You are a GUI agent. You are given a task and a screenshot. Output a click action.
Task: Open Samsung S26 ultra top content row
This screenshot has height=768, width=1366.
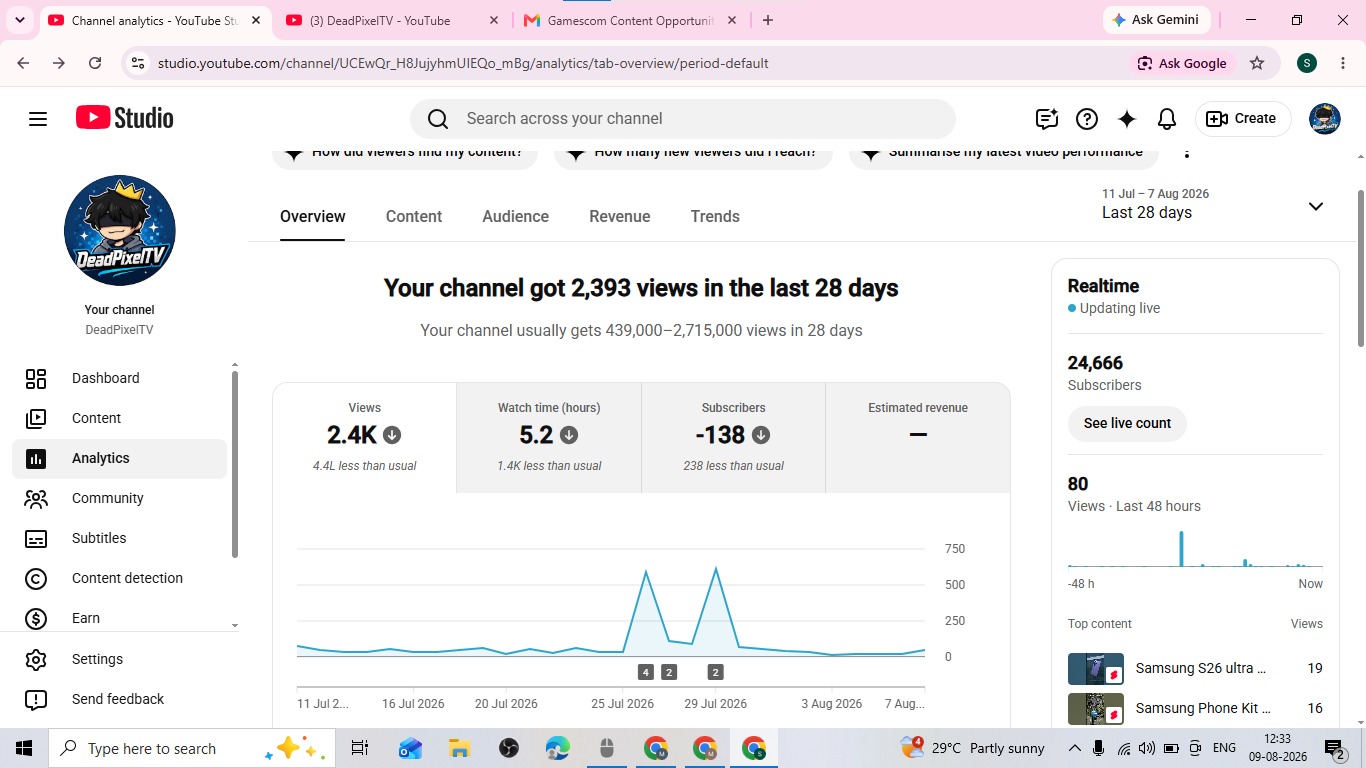pos(1195,668)
